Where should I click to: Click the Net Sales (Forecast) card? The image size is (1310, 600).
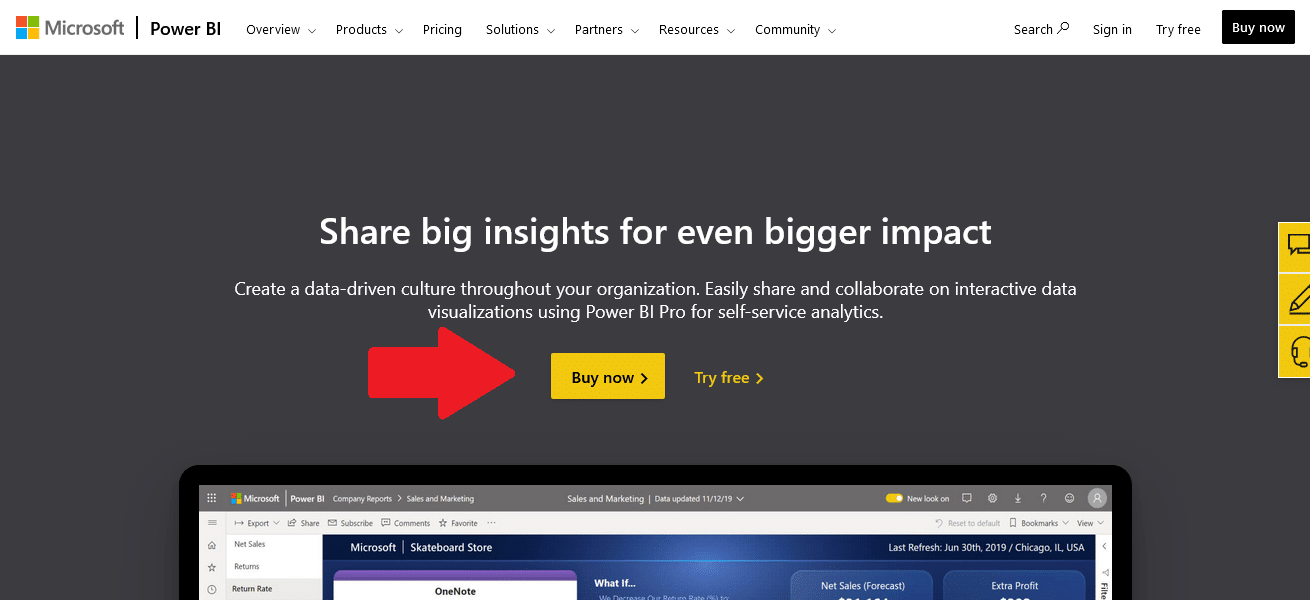pos(862,585)
